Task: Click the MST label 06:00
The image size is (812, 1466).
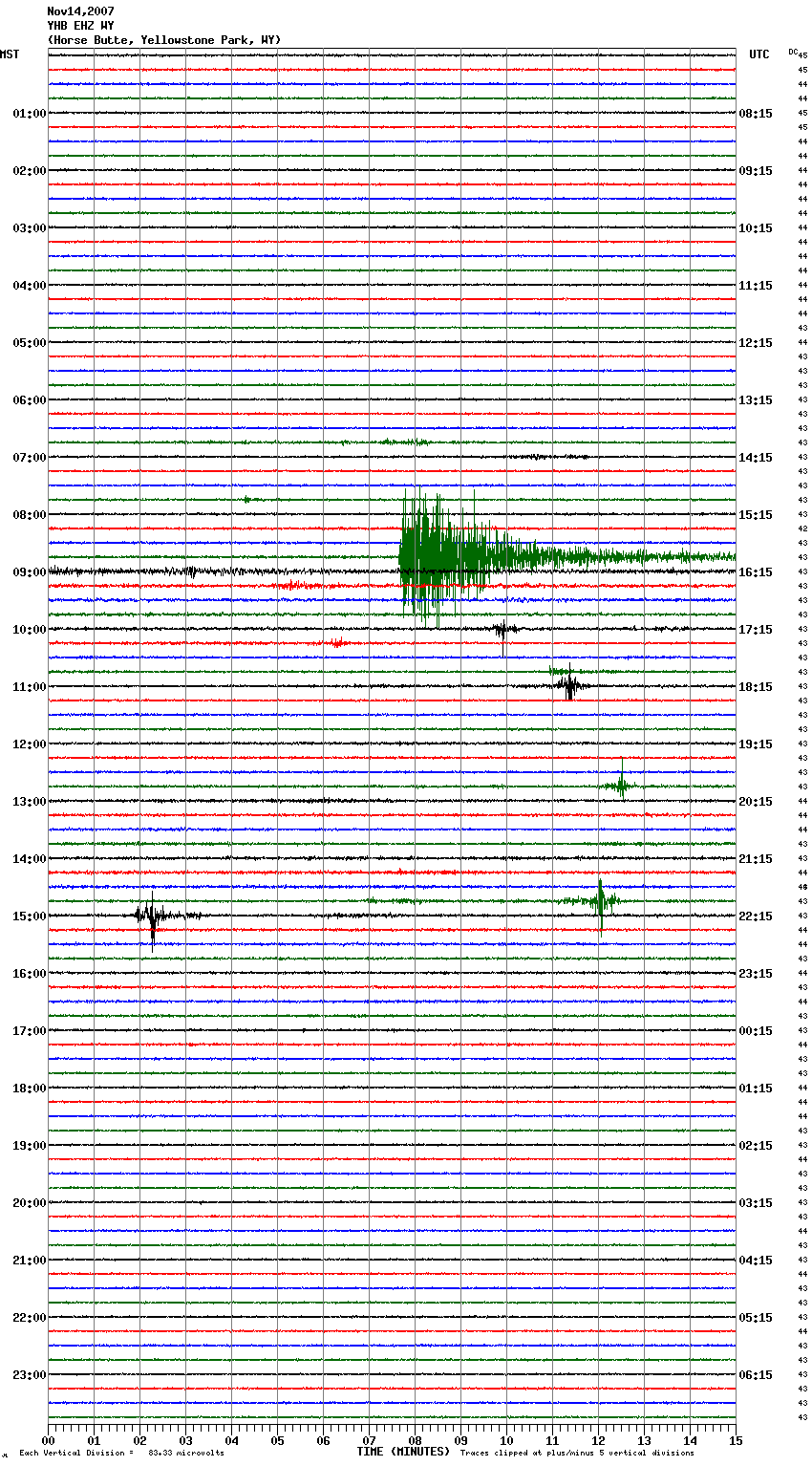Action: (29, 400)
